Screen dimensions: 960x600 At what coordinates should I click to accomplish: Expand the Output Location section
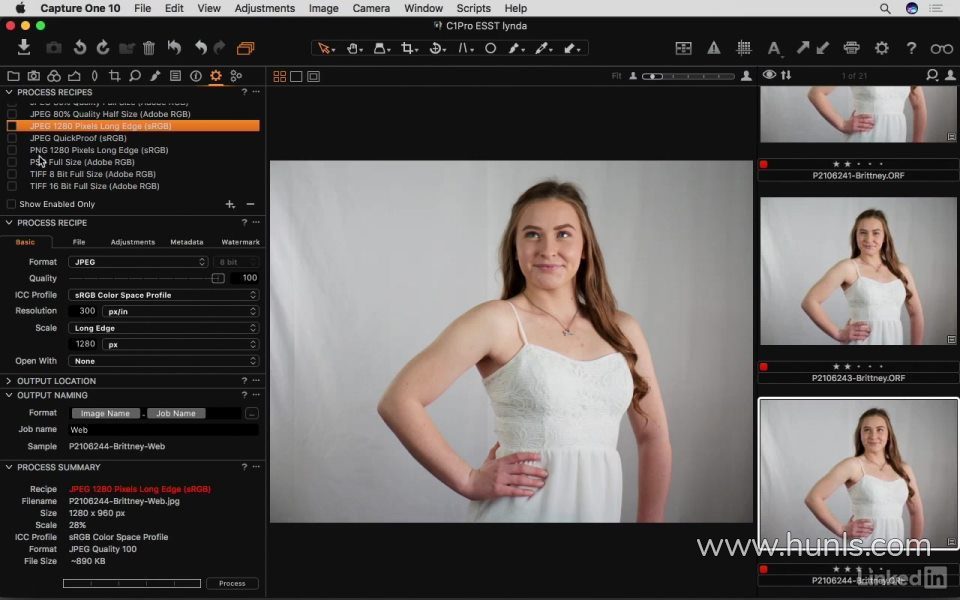pyautogui.click(x=56, y=381)
